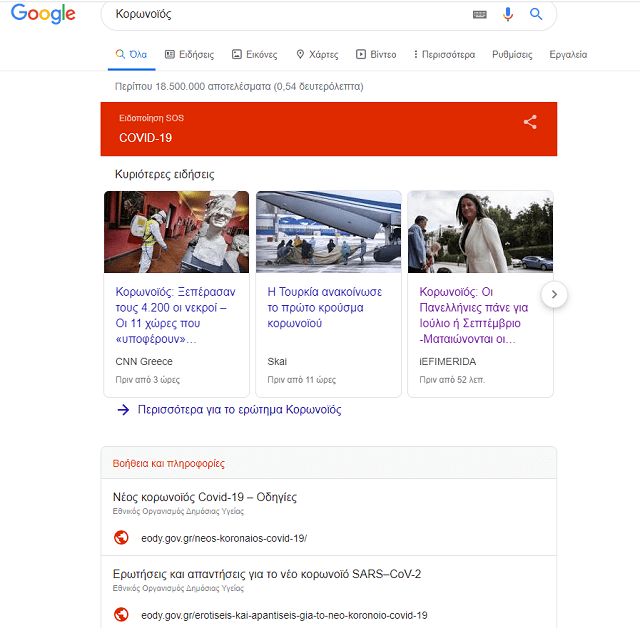Viewport: 640px width, 628px height.
Task: Open the on-screen keyboard icon
Action: (x=480, y=15)
